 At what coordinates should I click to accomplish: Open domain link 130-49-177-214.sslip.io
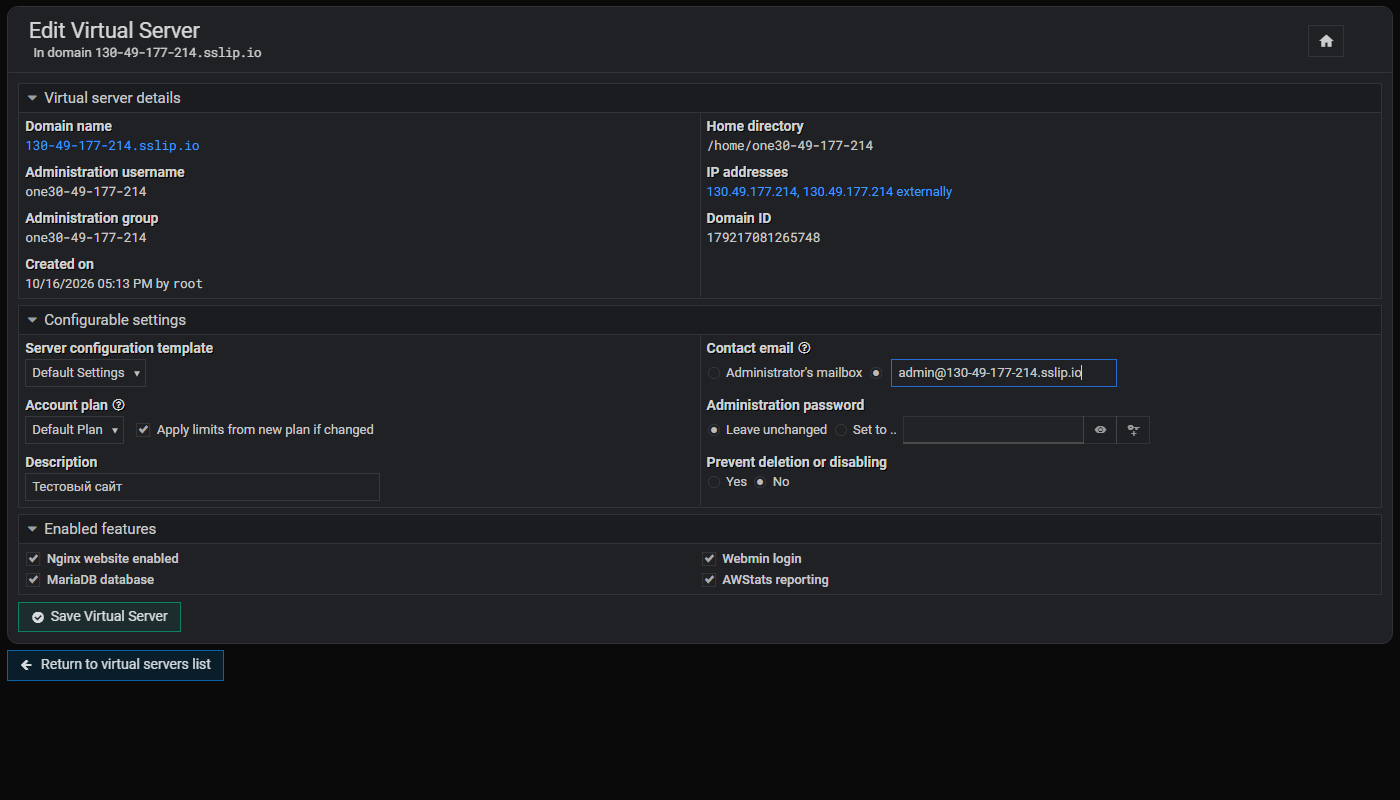point(112,146)
